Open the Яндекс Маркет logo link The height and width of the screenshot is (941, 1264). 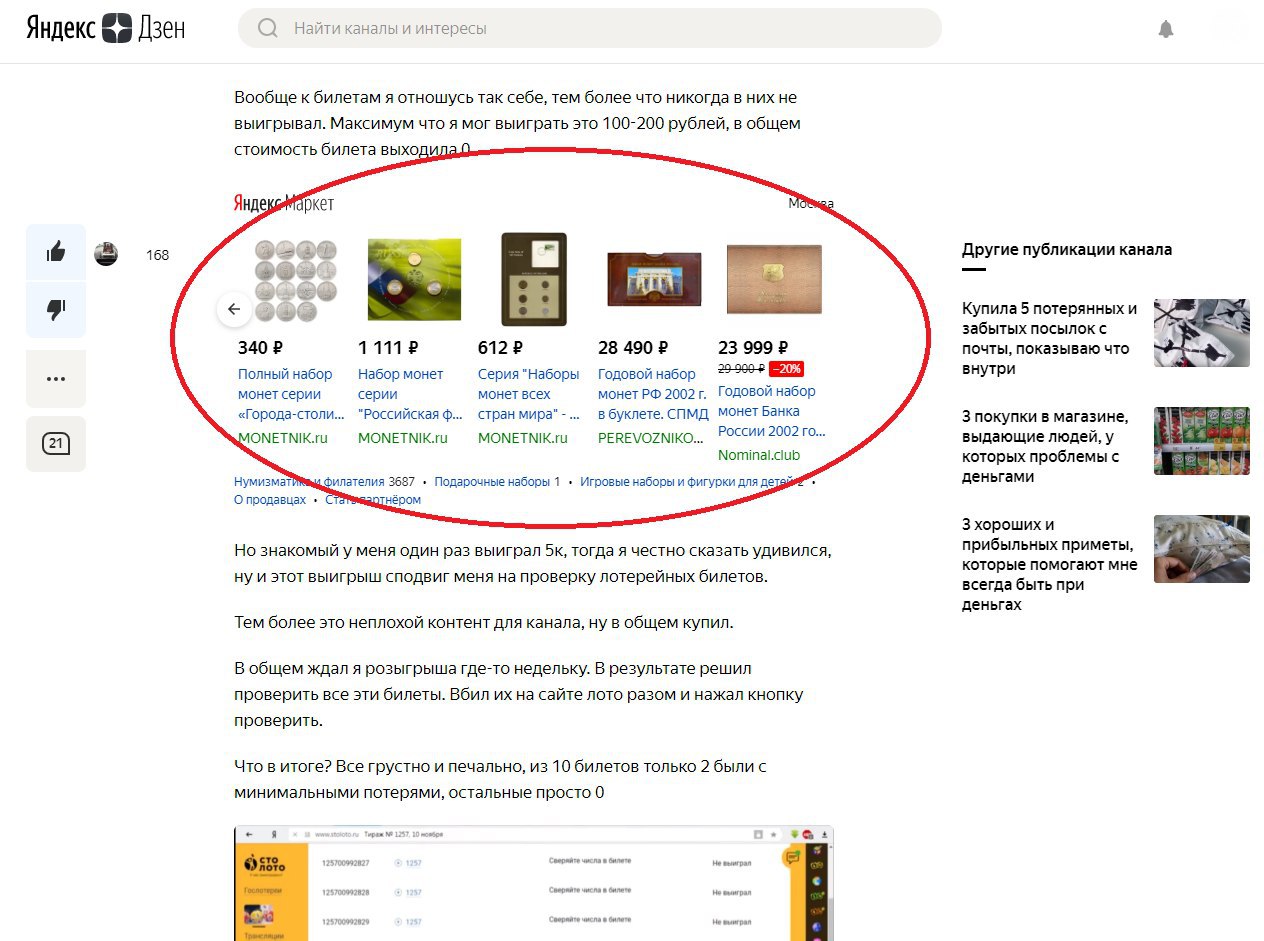284,204
